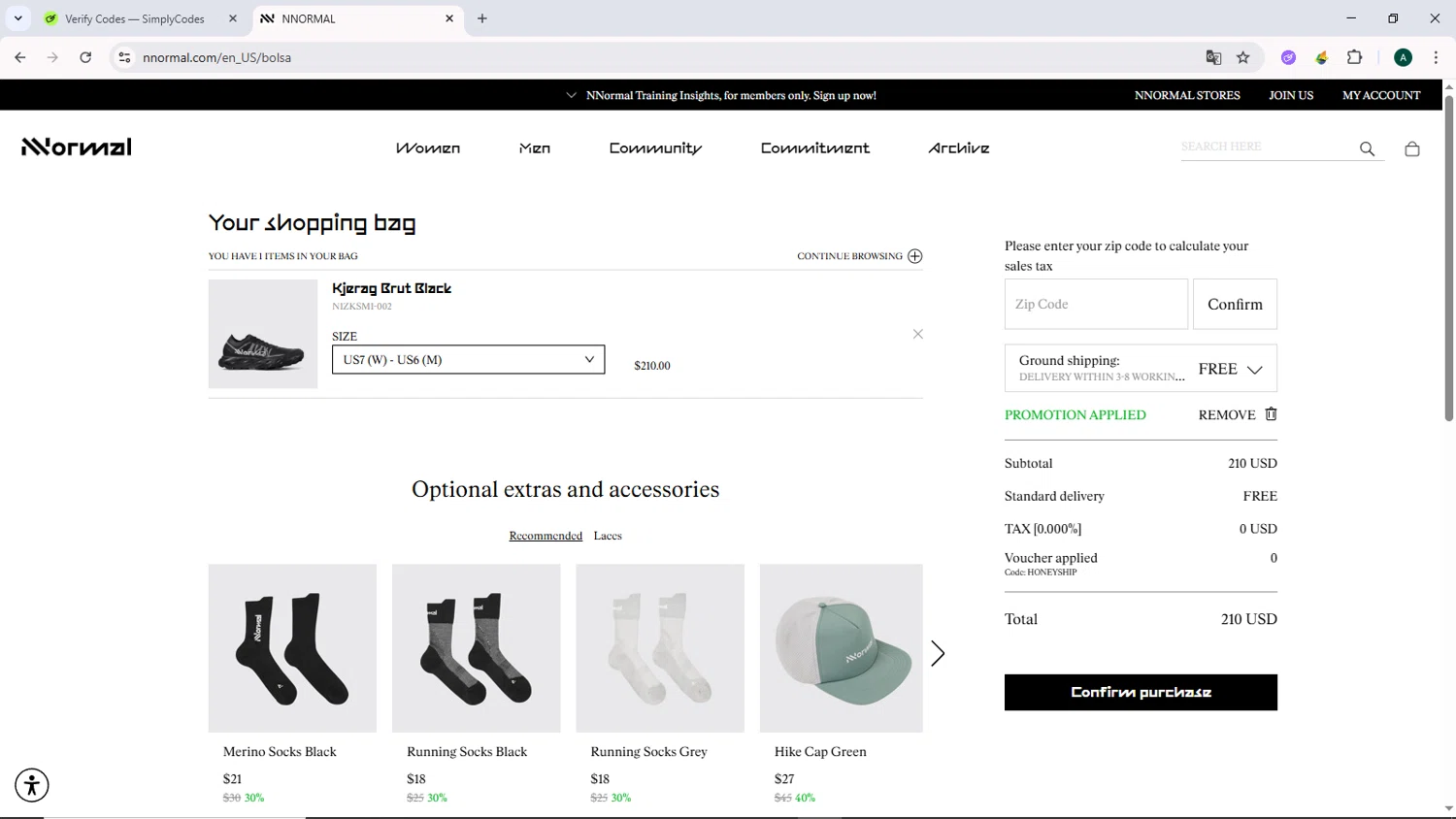Click the plus icon beside Continue Browsing
Image resolution: width=1456 pixels, height=819 pixels.
(914, 256)
